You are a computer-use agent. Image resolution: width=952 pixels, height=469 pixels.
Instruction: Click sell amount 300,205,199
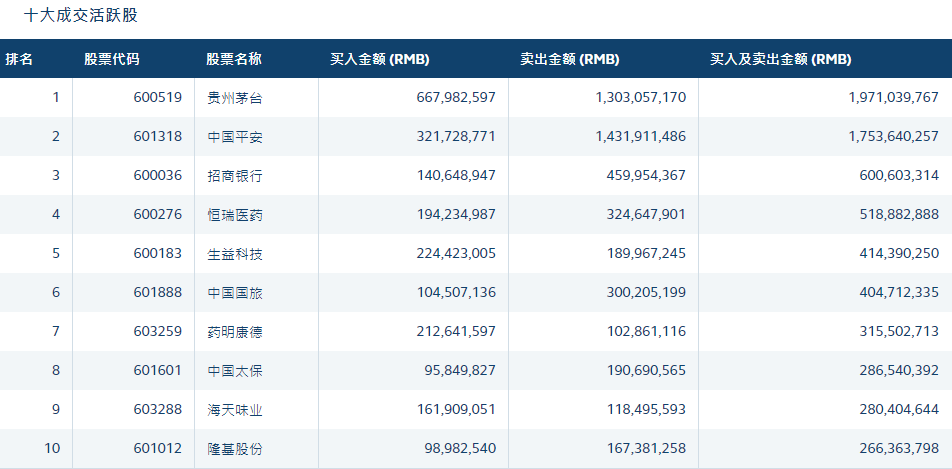coord(646,292)
